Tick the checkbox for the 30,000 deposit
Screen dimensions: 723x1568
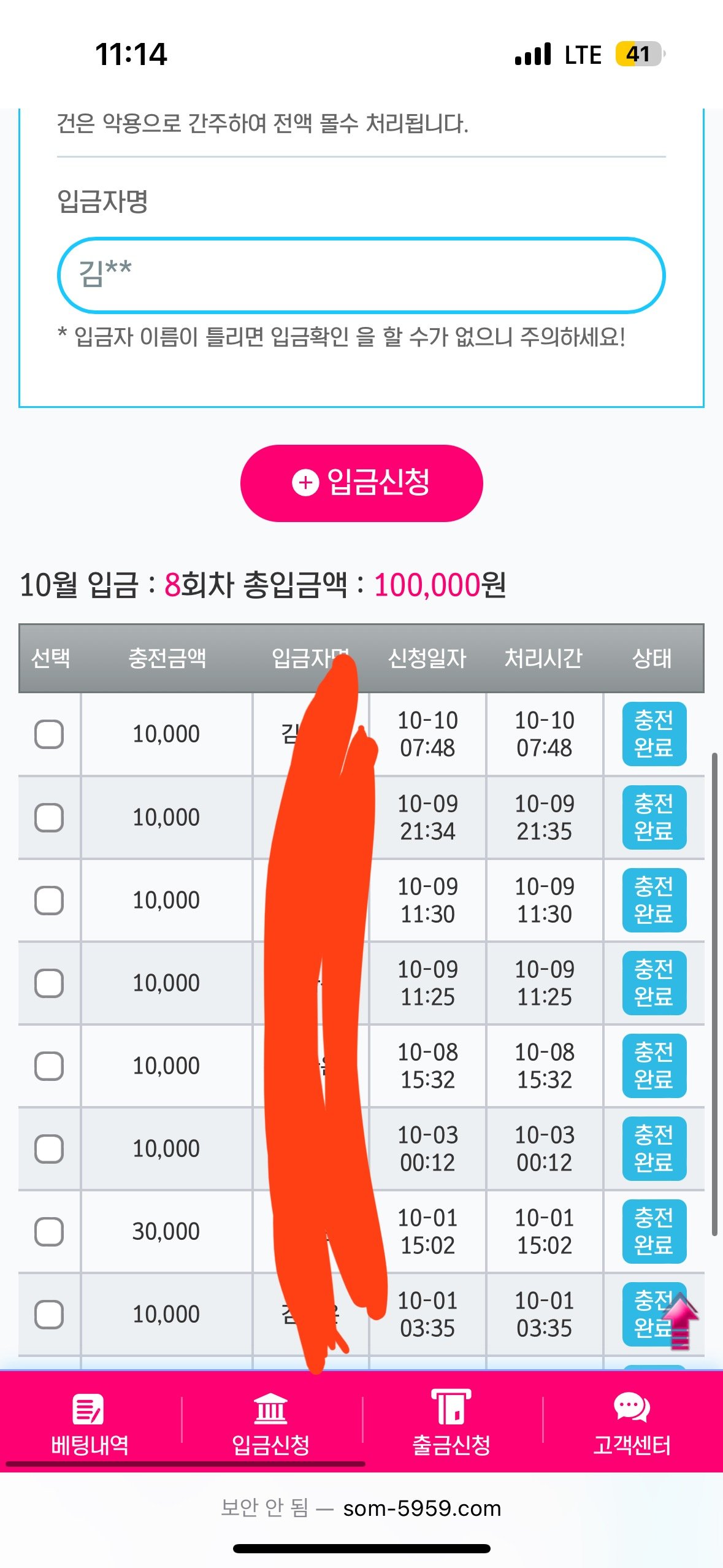[49, 1231]
